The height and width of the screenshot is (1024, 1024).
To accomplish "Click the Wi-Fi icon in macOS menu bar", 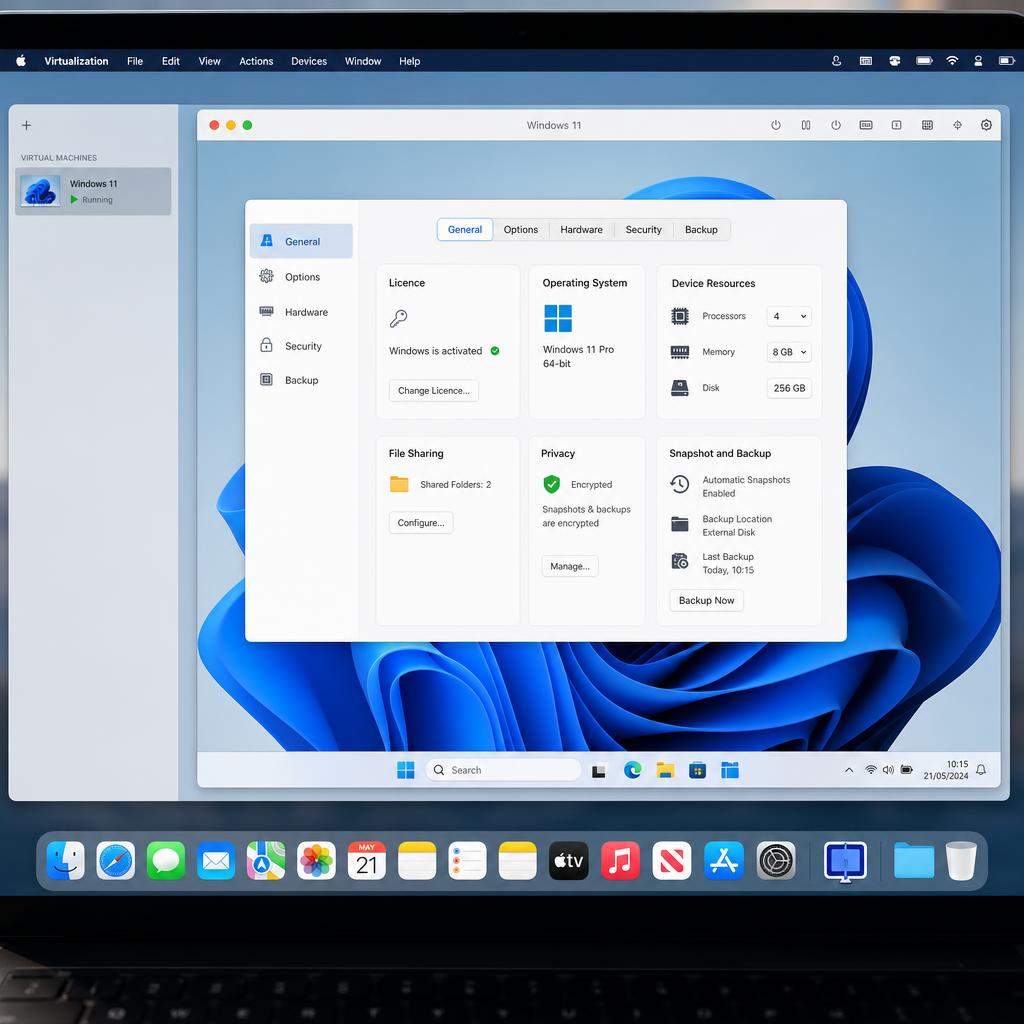I will 952,61.
